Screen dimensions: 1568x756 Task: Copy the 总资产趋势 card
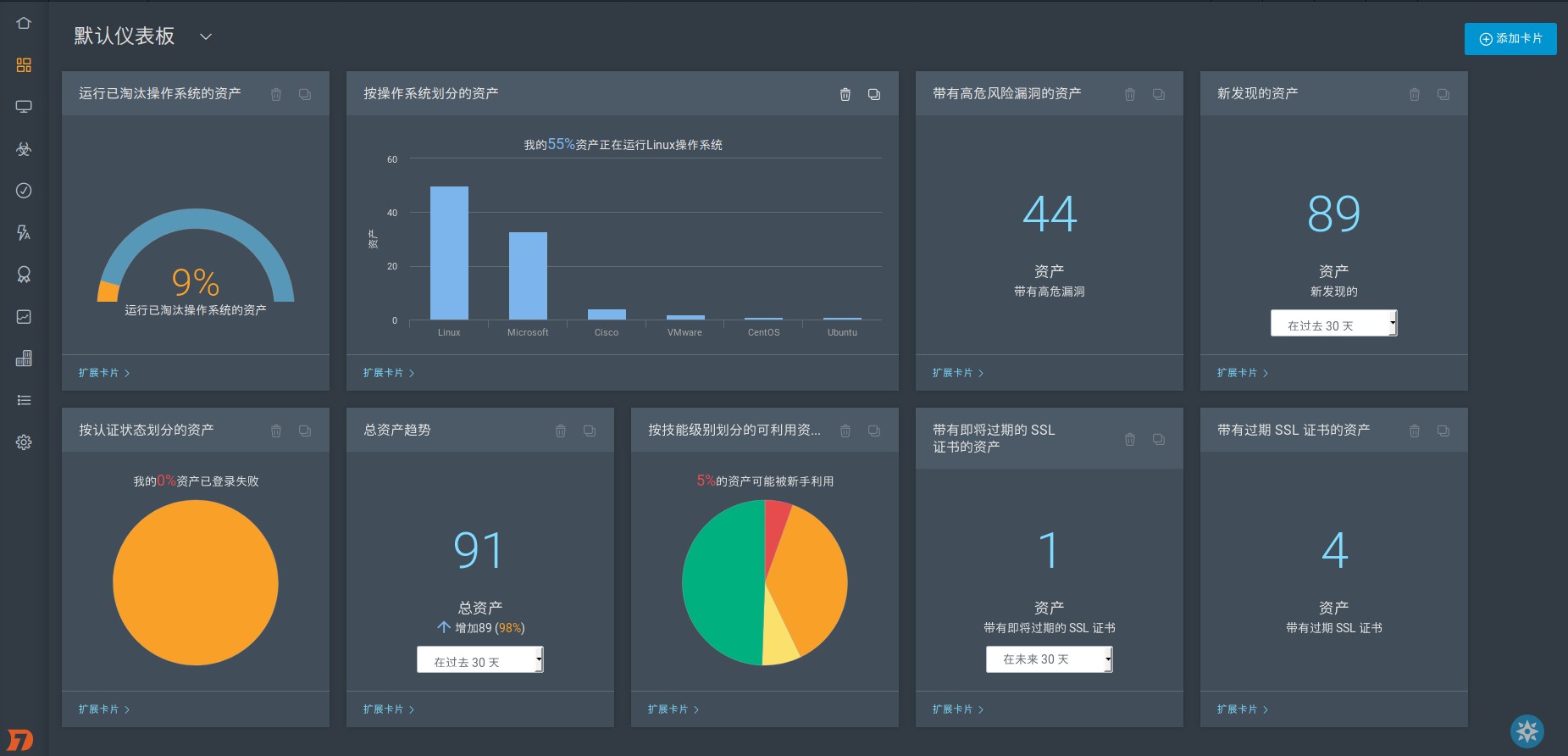[x=590, y=431]
